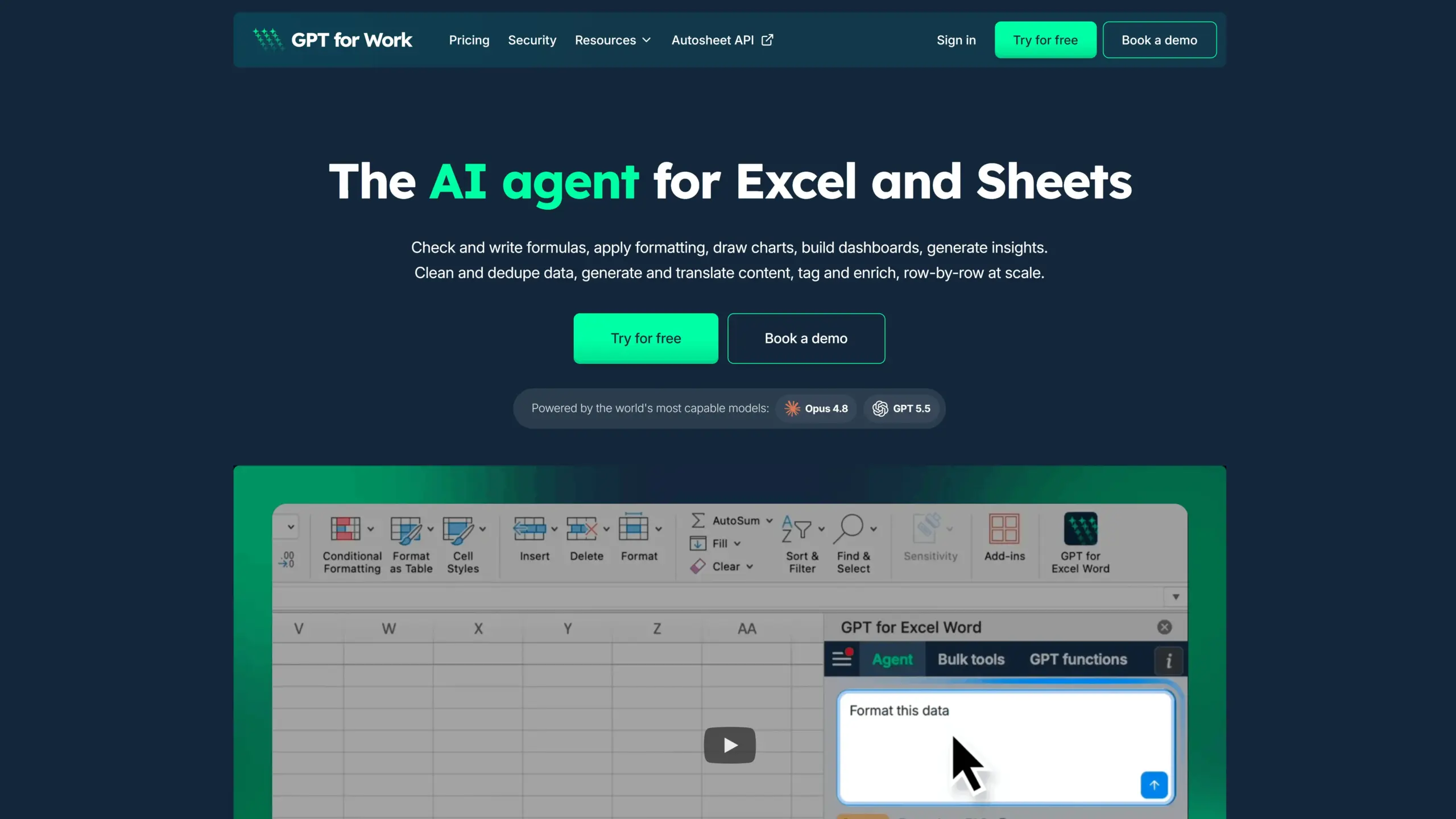Screen dimensions: 1456x819
Task: Expand the Resources menu
Action: point(613,40)
